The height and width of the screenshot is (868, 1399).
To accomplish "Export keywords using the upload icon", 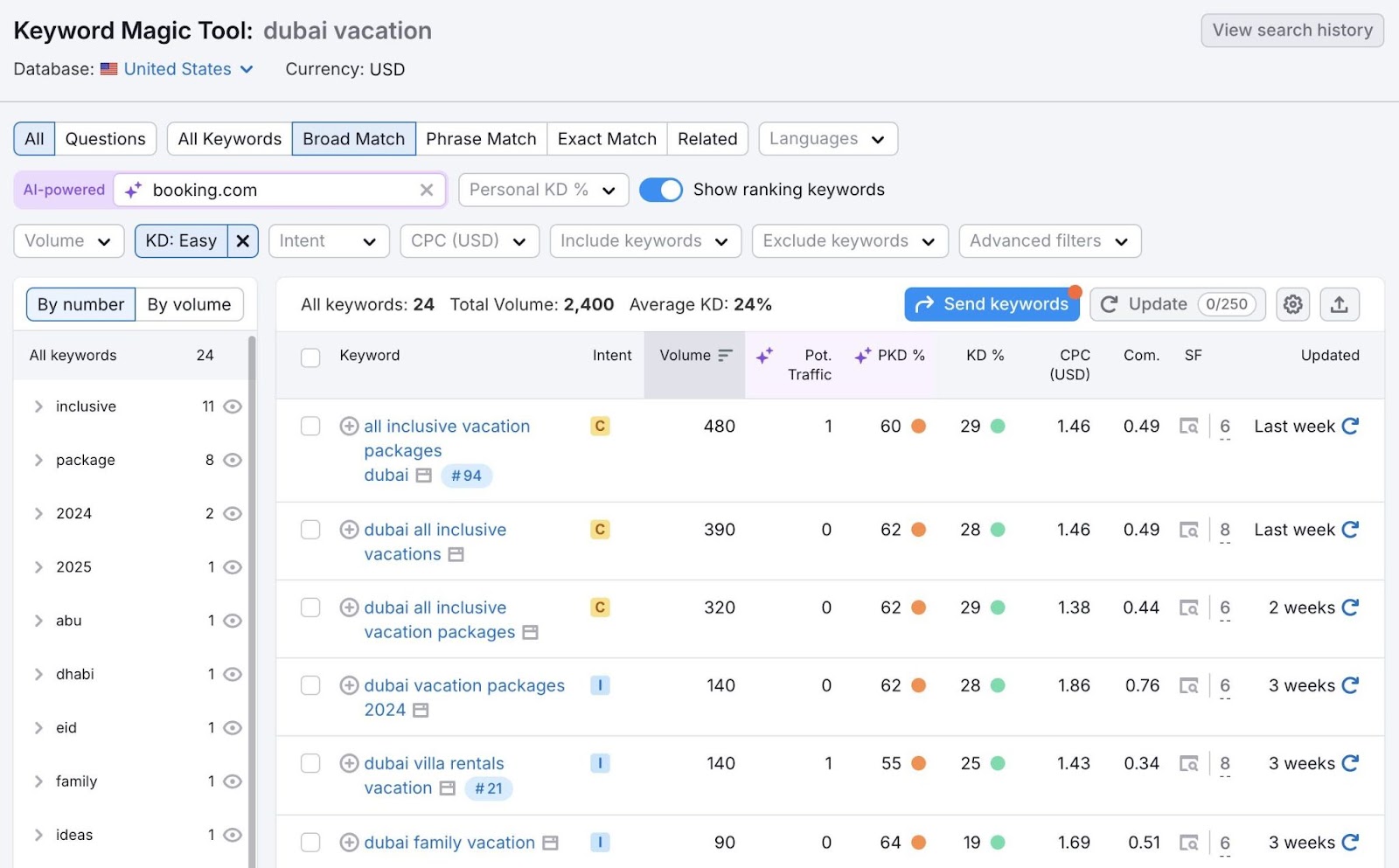I will tap(1340, 304).
